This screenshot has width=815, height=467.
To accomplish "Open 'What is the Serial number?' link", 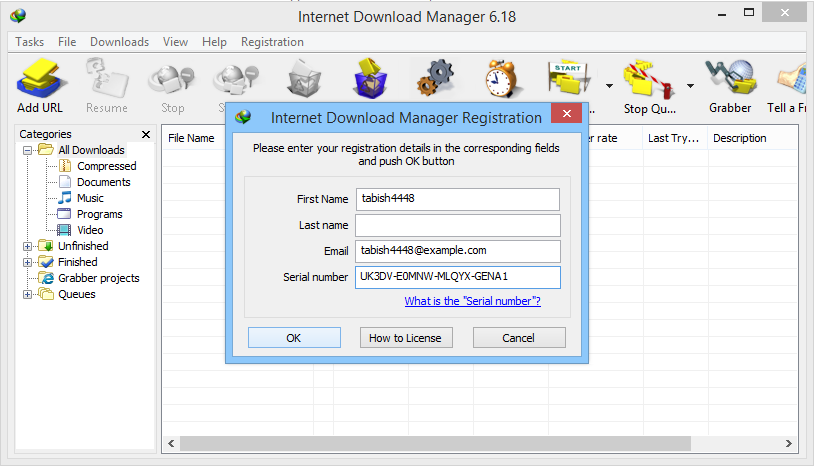I will tap(472, 301).
